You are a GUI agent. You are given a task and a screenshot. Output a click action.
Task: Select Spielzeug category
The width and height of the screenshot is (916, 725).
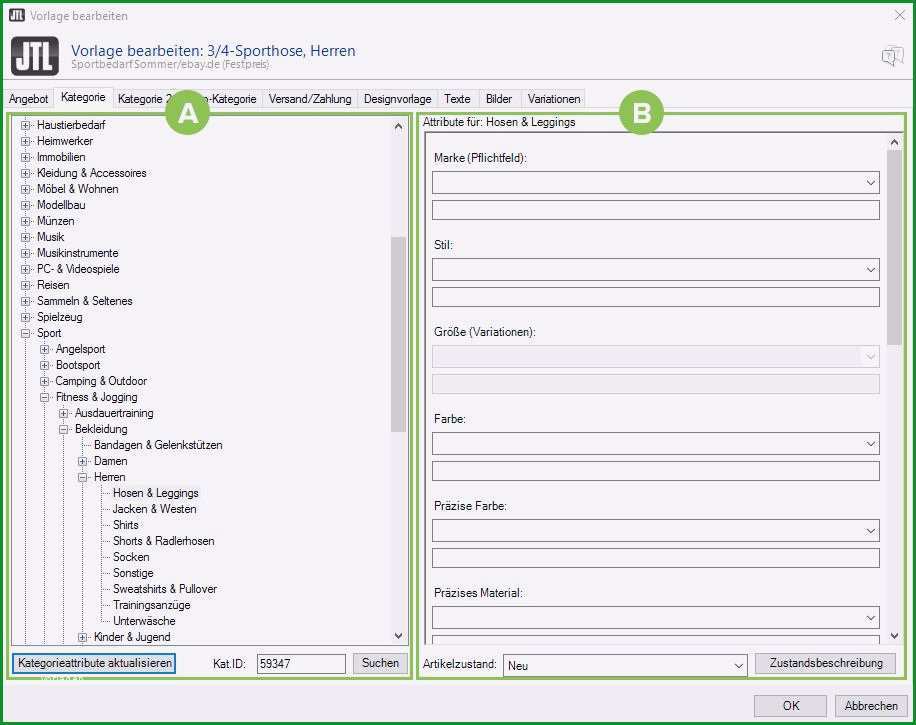[x=60, y=317]
